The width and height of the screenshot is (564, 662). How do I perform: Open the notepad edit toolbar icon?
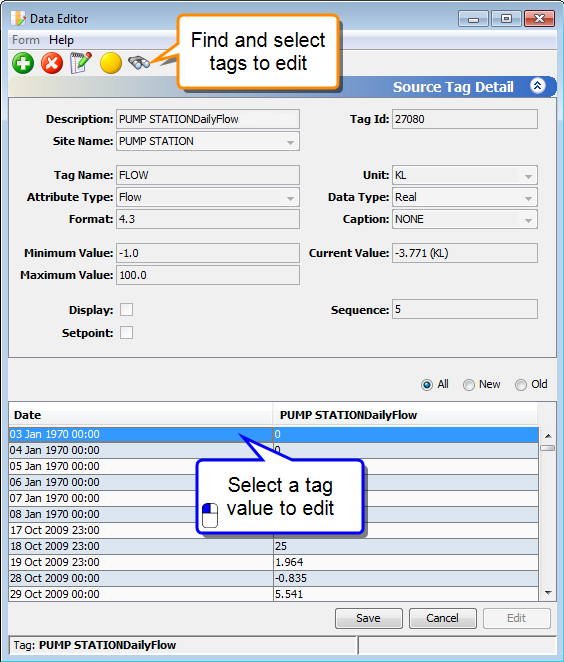(x=81, y=63)
